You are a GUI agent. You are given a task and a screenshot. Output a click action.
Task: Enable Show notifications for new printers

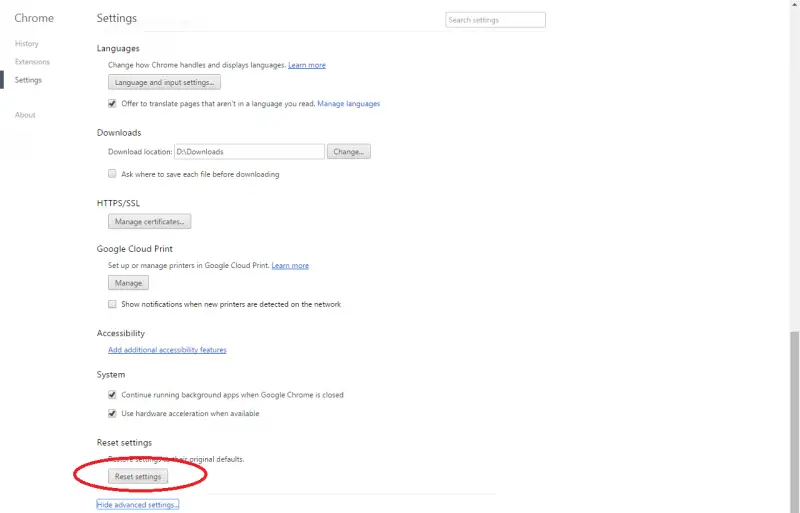112,304
